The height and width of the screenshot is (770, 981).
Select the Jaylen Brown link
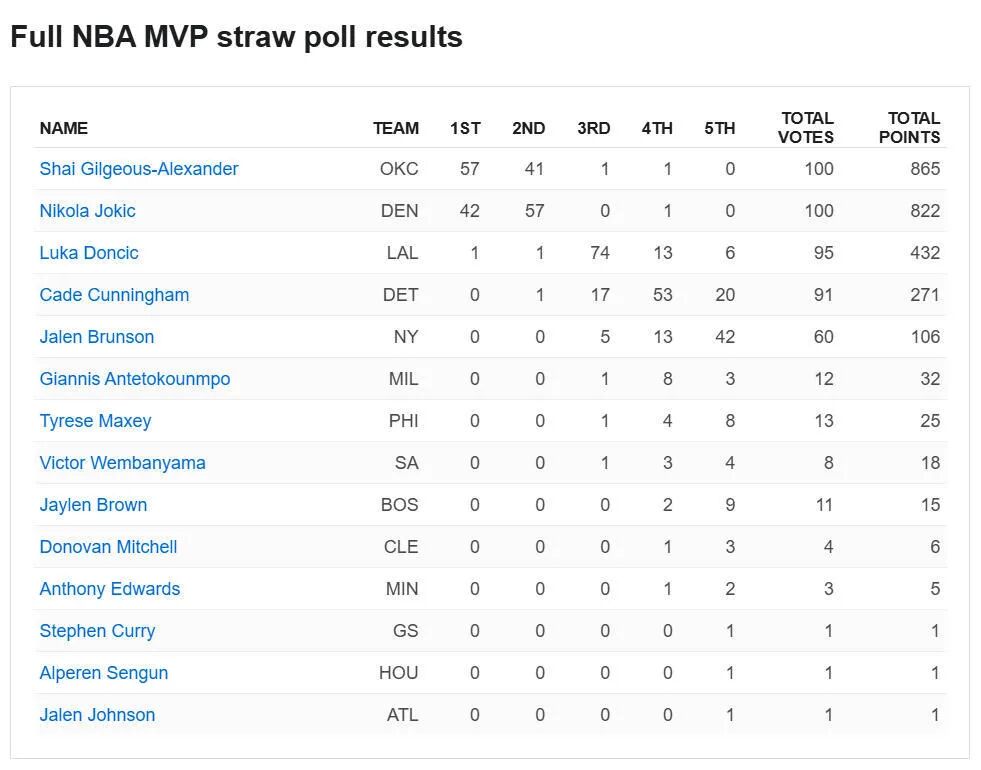(x=93, y=505)
